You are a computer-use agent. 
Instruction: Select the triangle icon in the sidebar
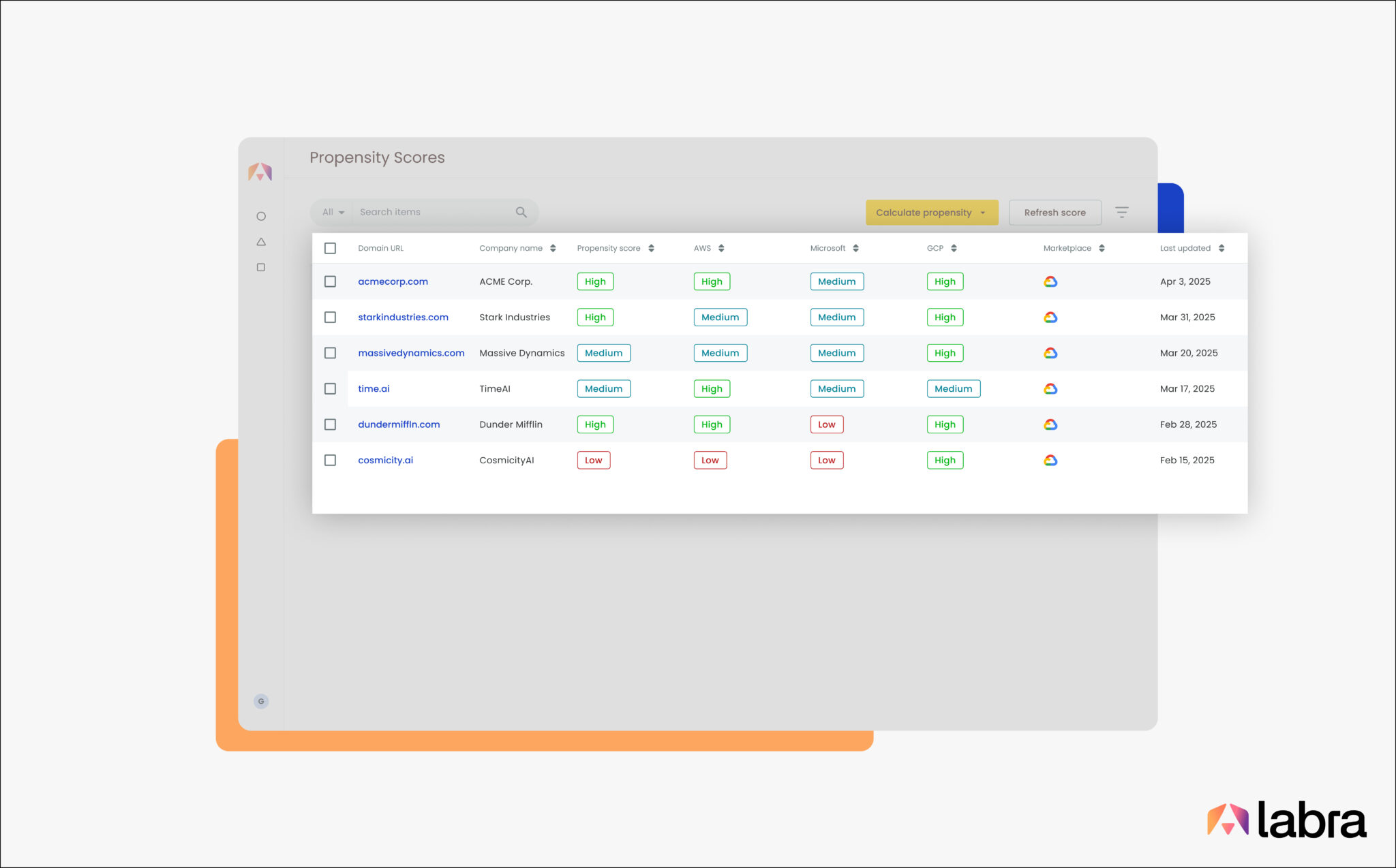pyautogui.click(x=261, y=241)
